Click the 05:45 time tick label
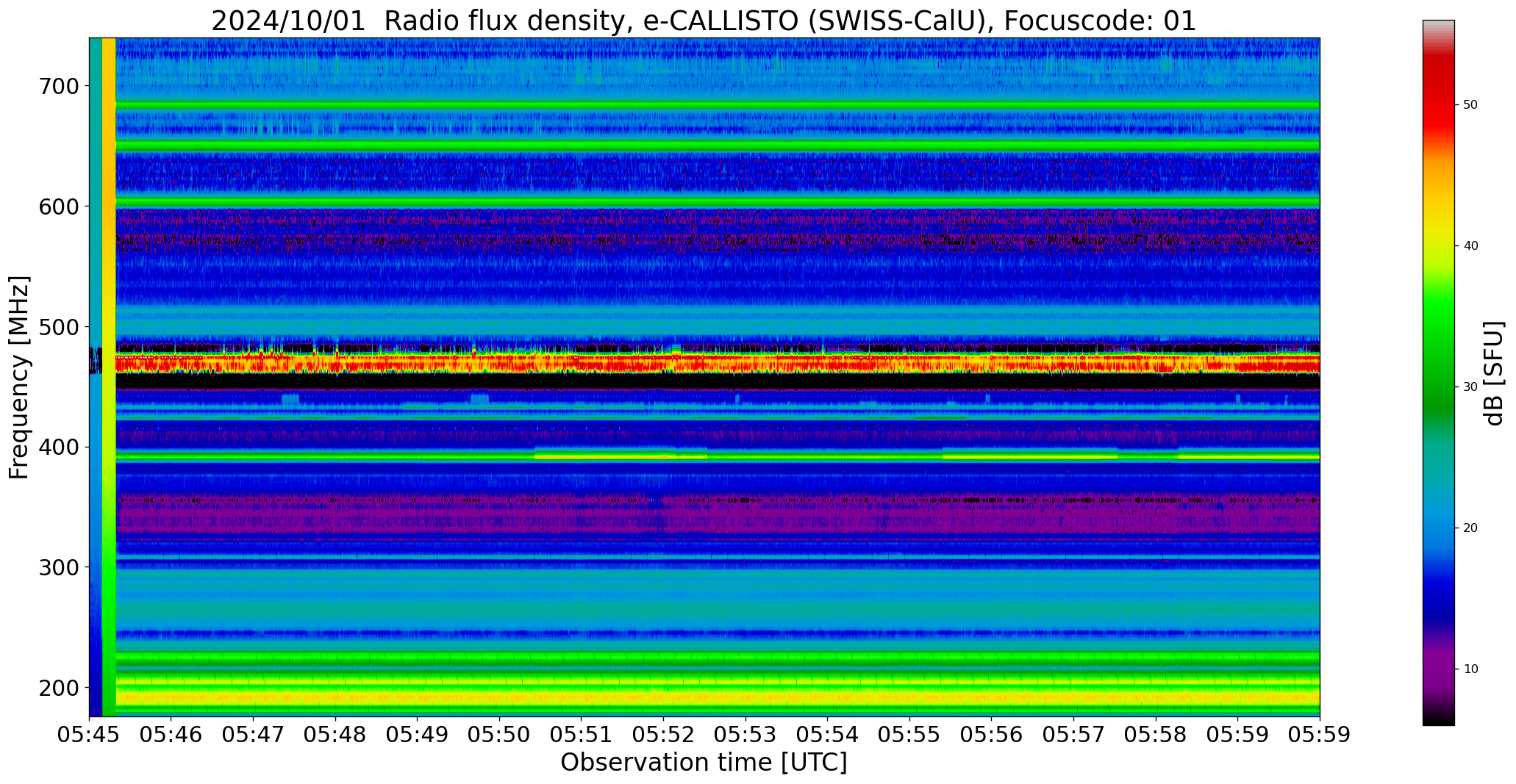This screenshot has width=1516, height=784. tap(89, 735)
